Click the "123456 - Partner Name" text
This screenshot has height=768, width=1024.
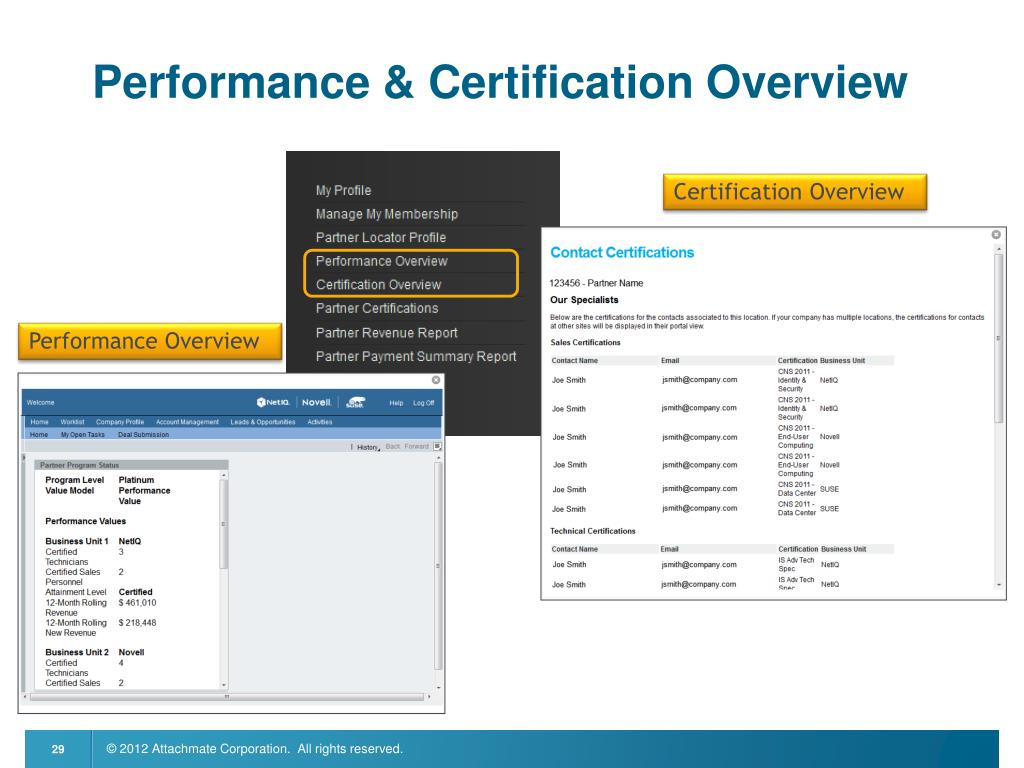coord(596,283)
